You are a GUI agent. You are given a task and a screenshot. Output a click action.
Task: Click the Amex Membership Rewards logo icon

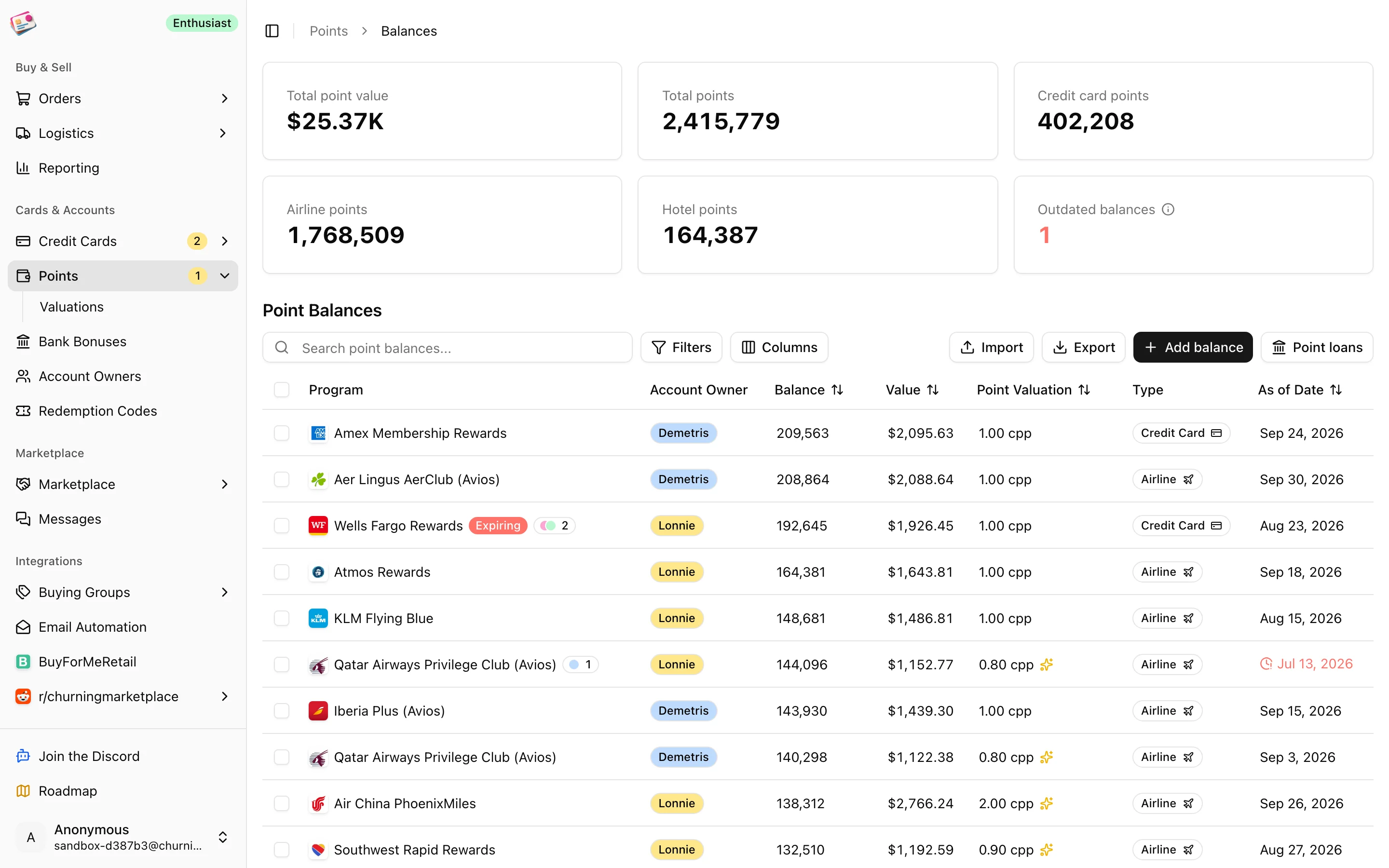coord(318,433)
